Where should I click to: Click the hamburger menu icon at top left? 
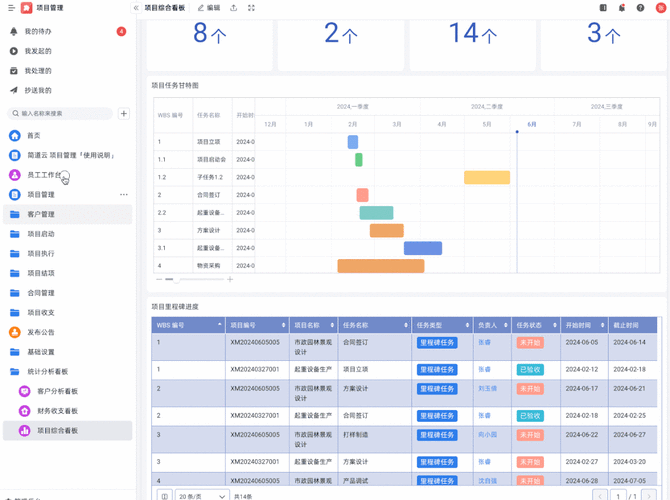tap(11, 8)
